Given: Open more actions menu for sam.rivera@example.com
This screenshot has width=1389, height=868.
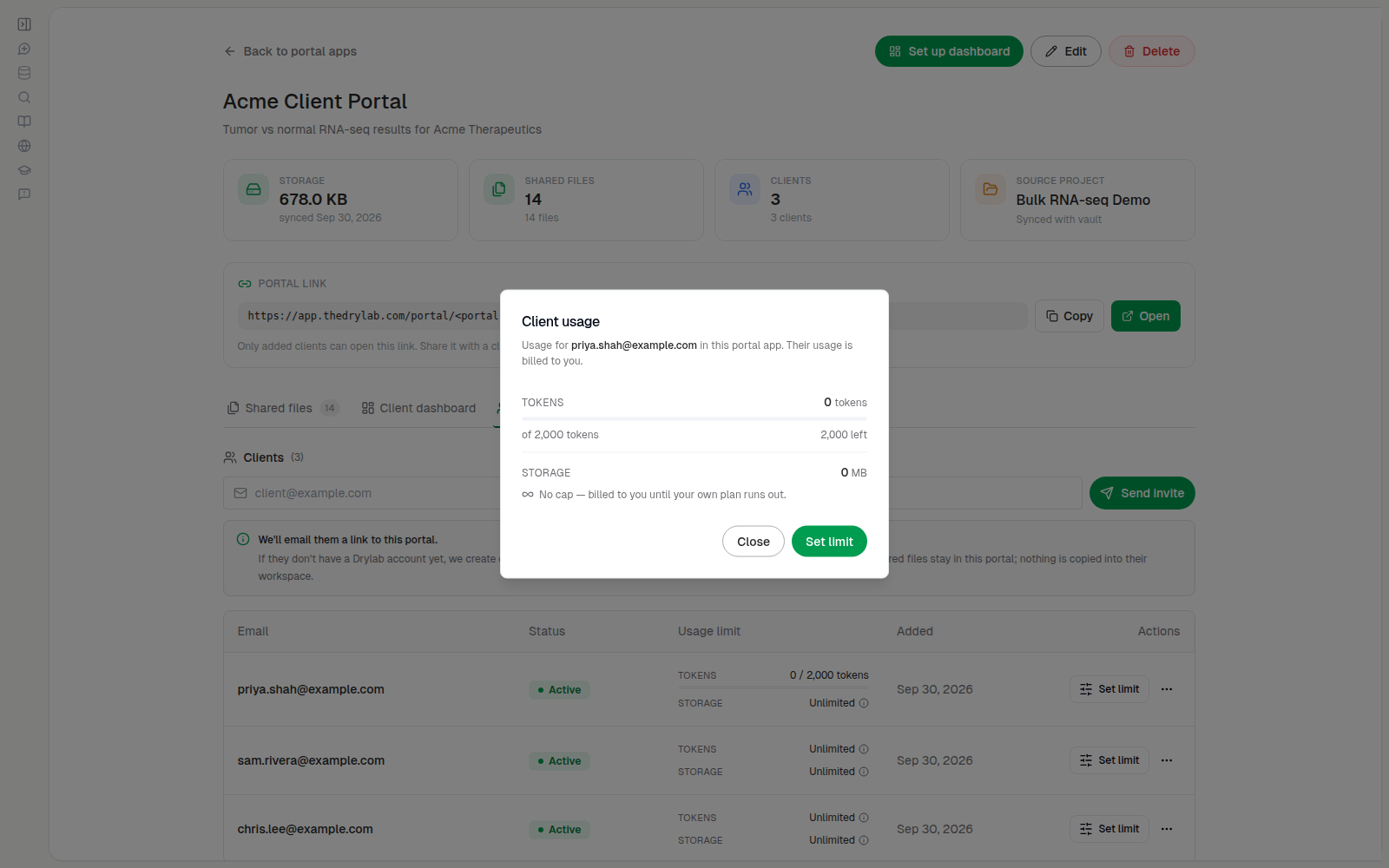Looking at the screenshot, I should tap(1167, 760).
